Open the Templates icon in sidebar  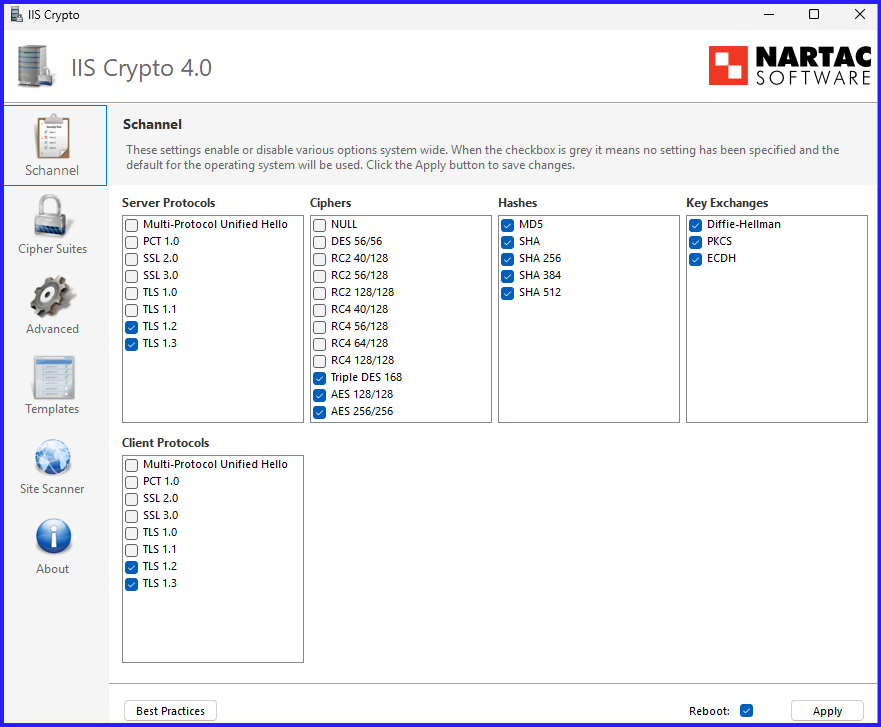53,377
